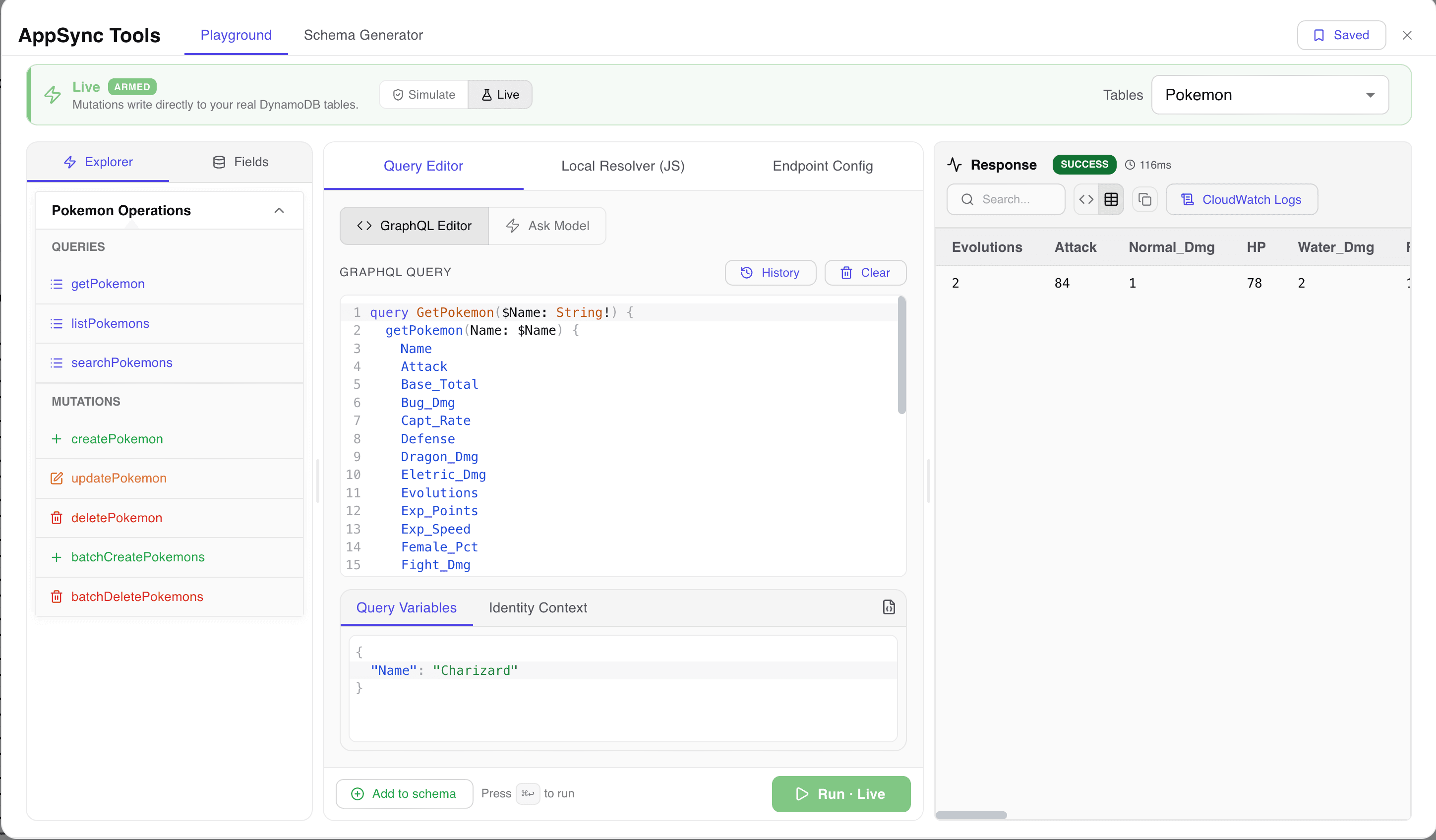
Task: Open the Playground tab
Action: tap(236, 35)
